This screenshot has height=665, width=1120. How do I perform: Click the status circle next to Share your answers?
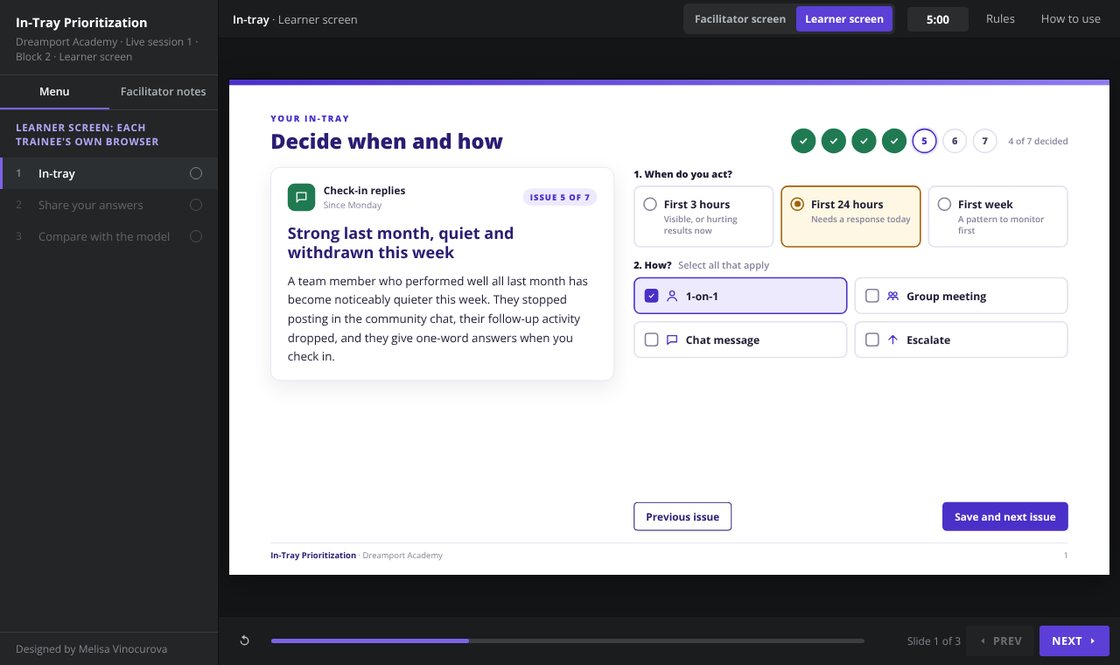point(196,205)
